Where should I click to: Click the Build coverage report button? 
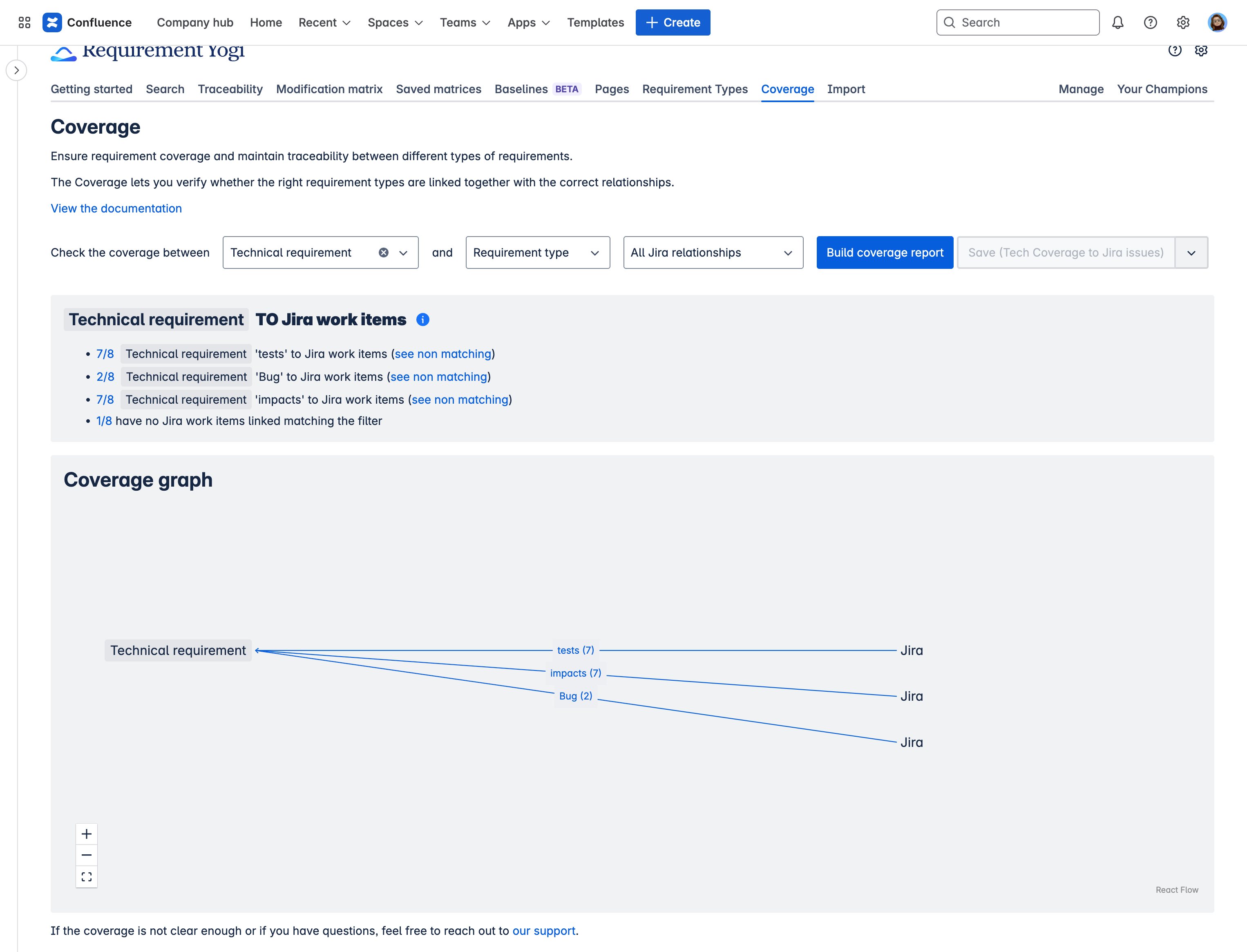pyautogui.click(x=885, y=253)
